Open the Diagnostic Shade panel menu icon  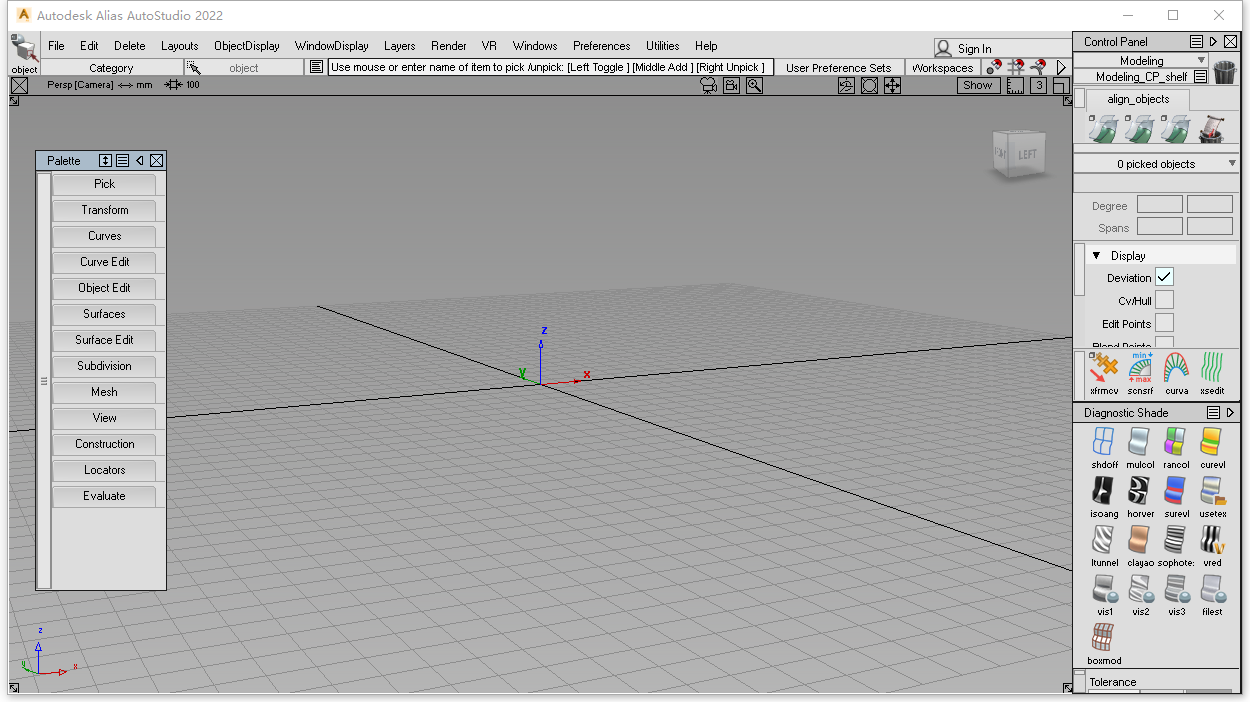click(1213, 413)
